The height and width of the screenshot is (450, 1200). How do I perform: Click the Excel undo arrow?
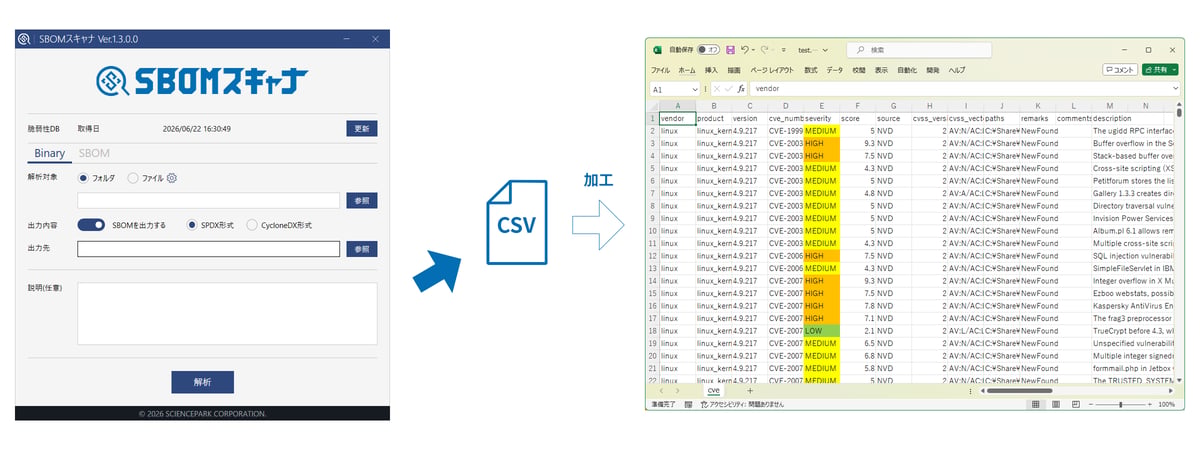coord(746,49)
